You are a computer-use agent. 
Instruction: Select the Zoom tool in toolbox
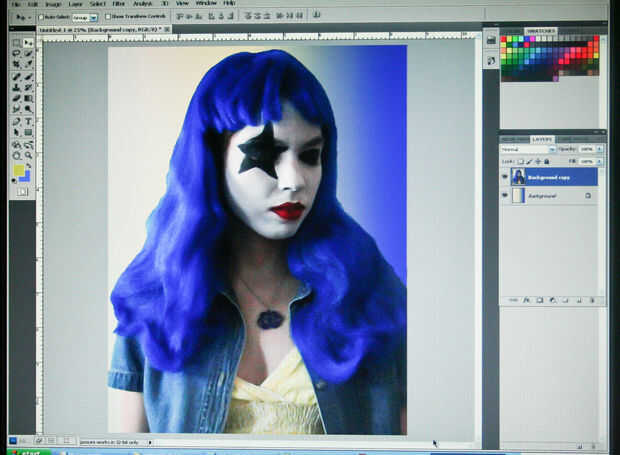28,155
